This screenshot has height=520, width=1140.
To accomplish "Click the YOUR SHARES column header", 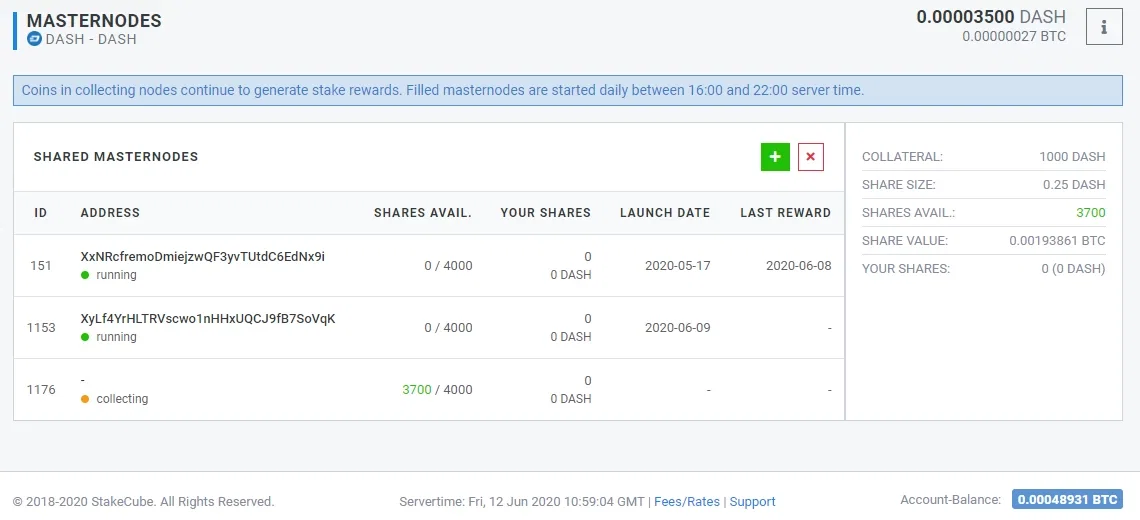I will coord(545,213).
